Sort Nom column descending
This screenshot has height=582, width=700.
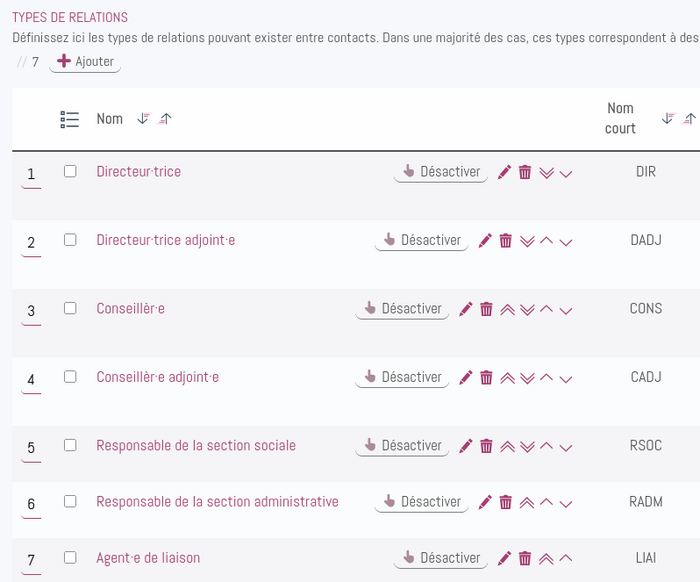click(144, 119)
